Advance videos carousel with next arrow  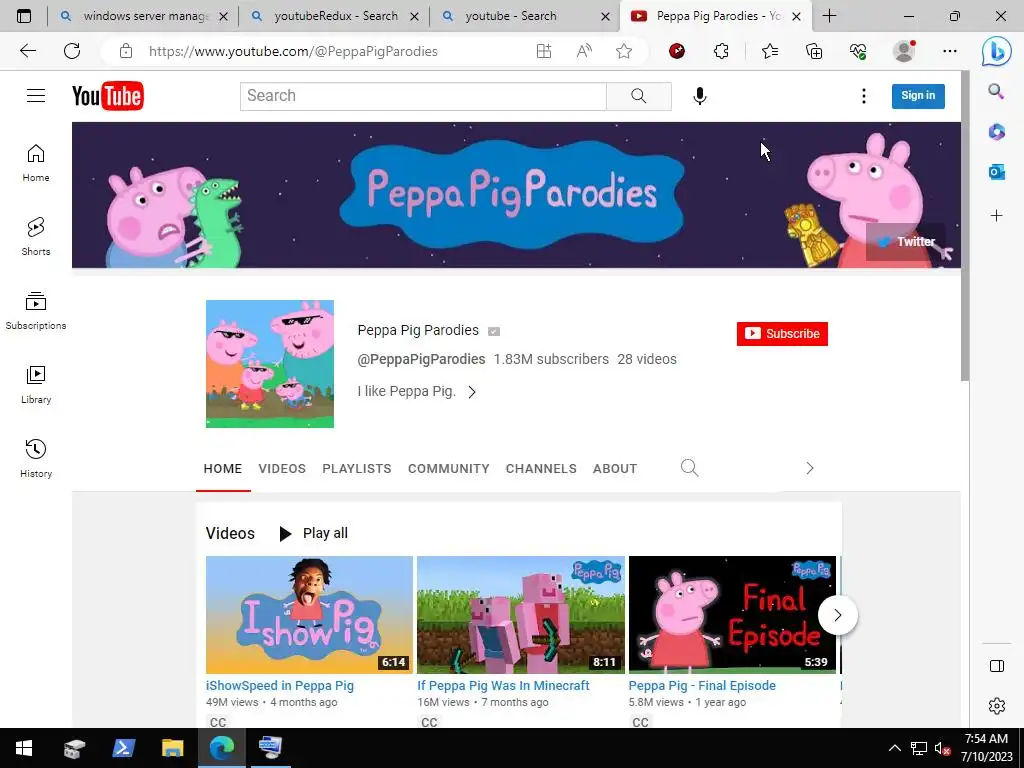click(837, 615)
